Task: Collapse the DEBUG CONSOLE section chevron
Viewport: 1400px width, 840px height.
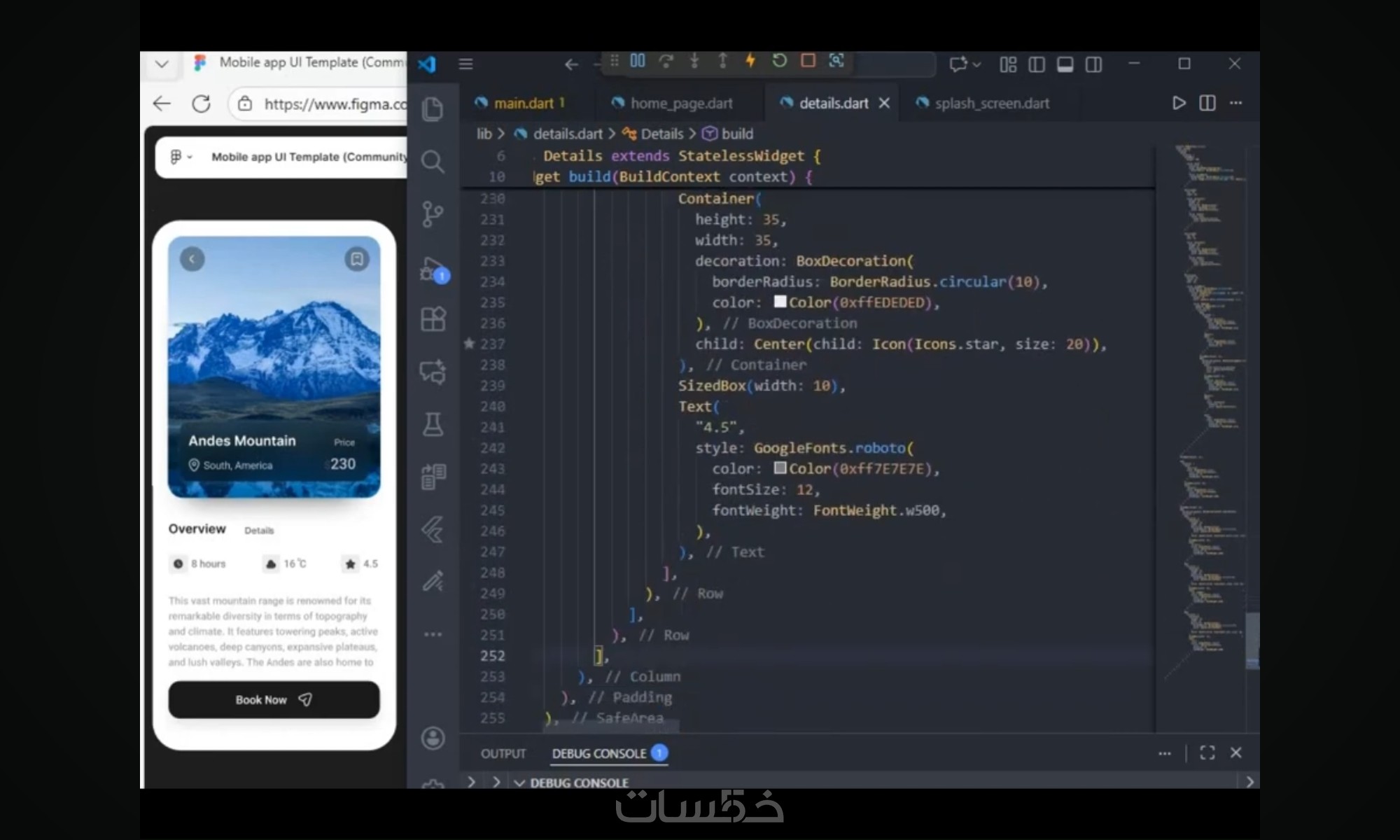Action: [519, 783]
